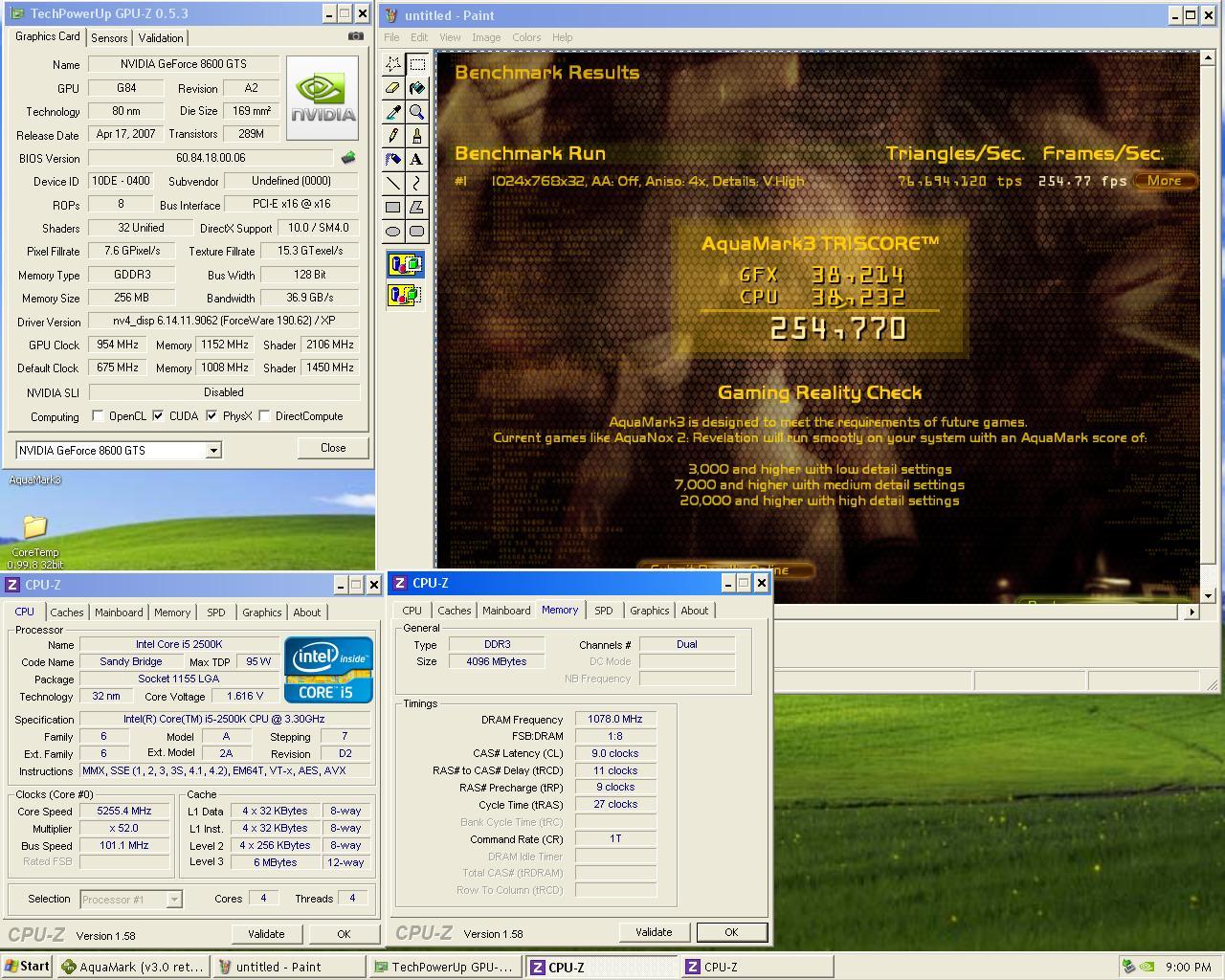
Task: Click Paint vertical scrollbar up arrow
Action: (x=1208, y=58)
